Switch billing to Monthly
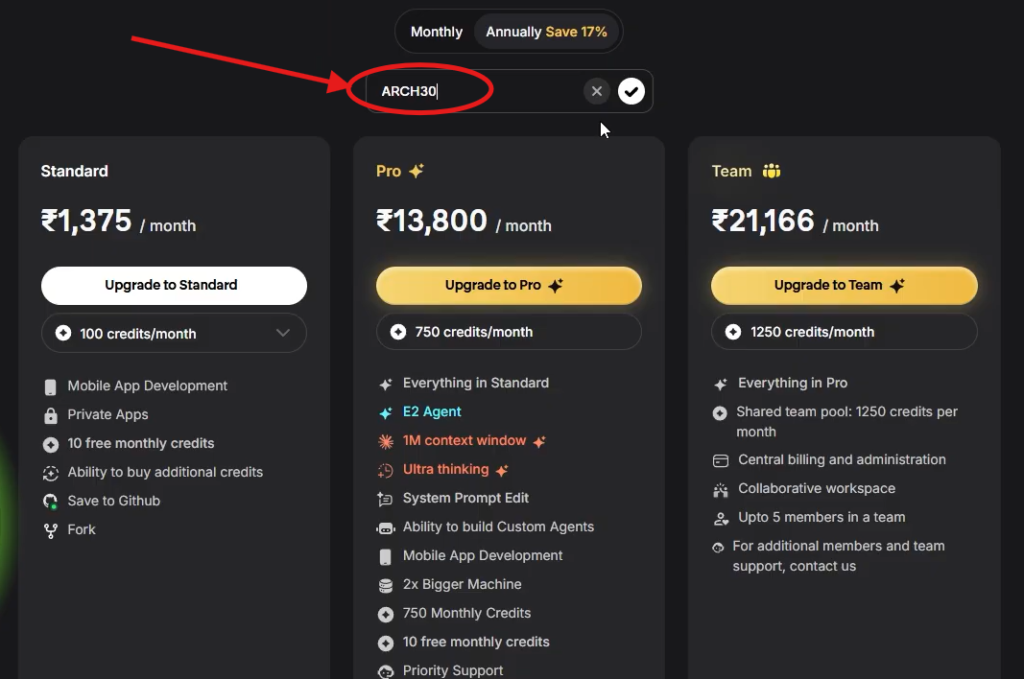 436,31
